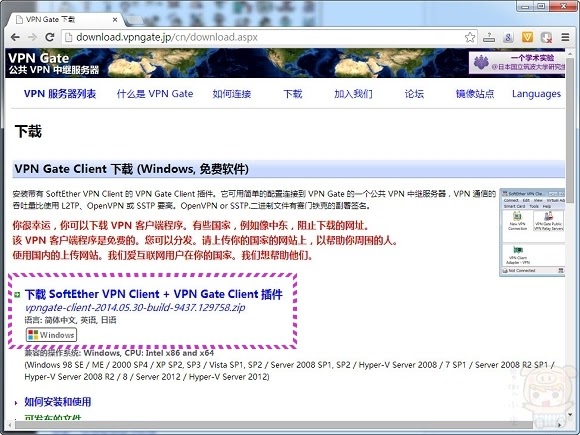Download SoftEther VPN Client + VPN Gate Client 插件
Image resolution: width=580 pixels, height=435 pixels.
coord(154,294)
